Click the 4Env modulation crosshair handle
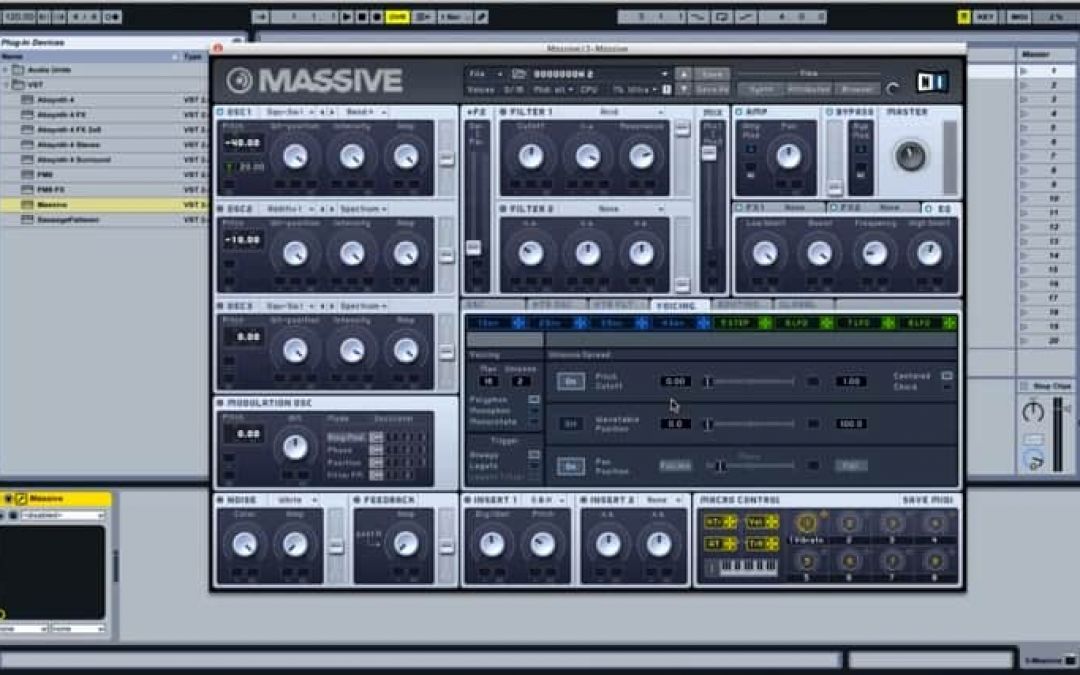This screenshot has height=675, width=1080. pyautogui.click(x=703, y=323)
